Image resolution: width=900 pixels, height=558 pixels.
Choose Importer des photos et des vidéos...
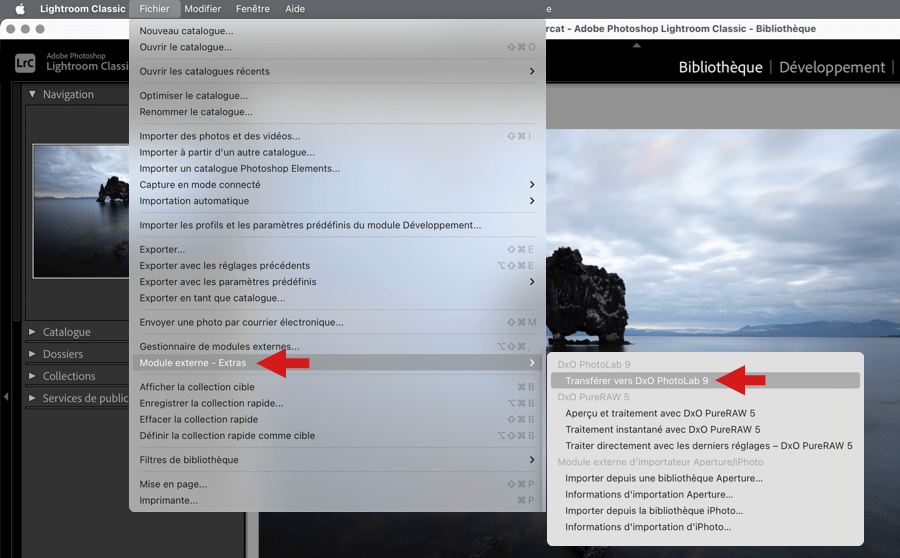(337, 136)
